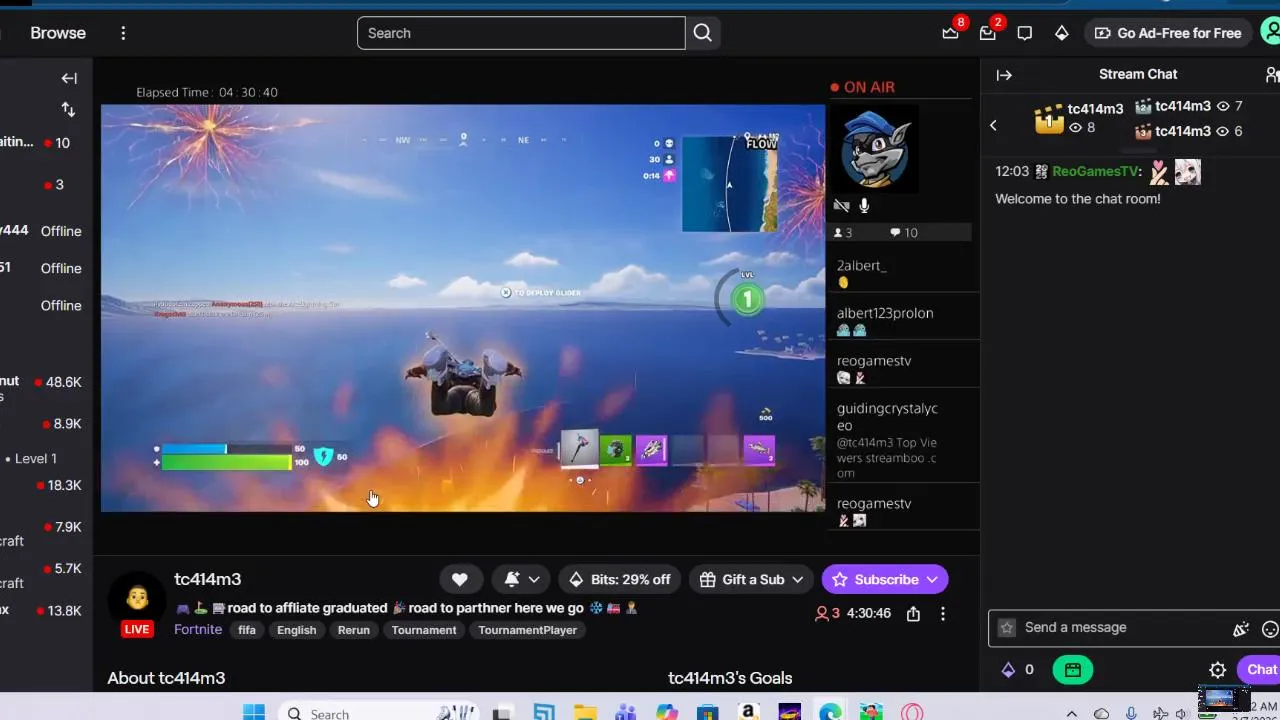The width and height of the screenshot is (1280, 720).
Task: Select ReoGamesTV username in chat
Action: (1096, 172)
